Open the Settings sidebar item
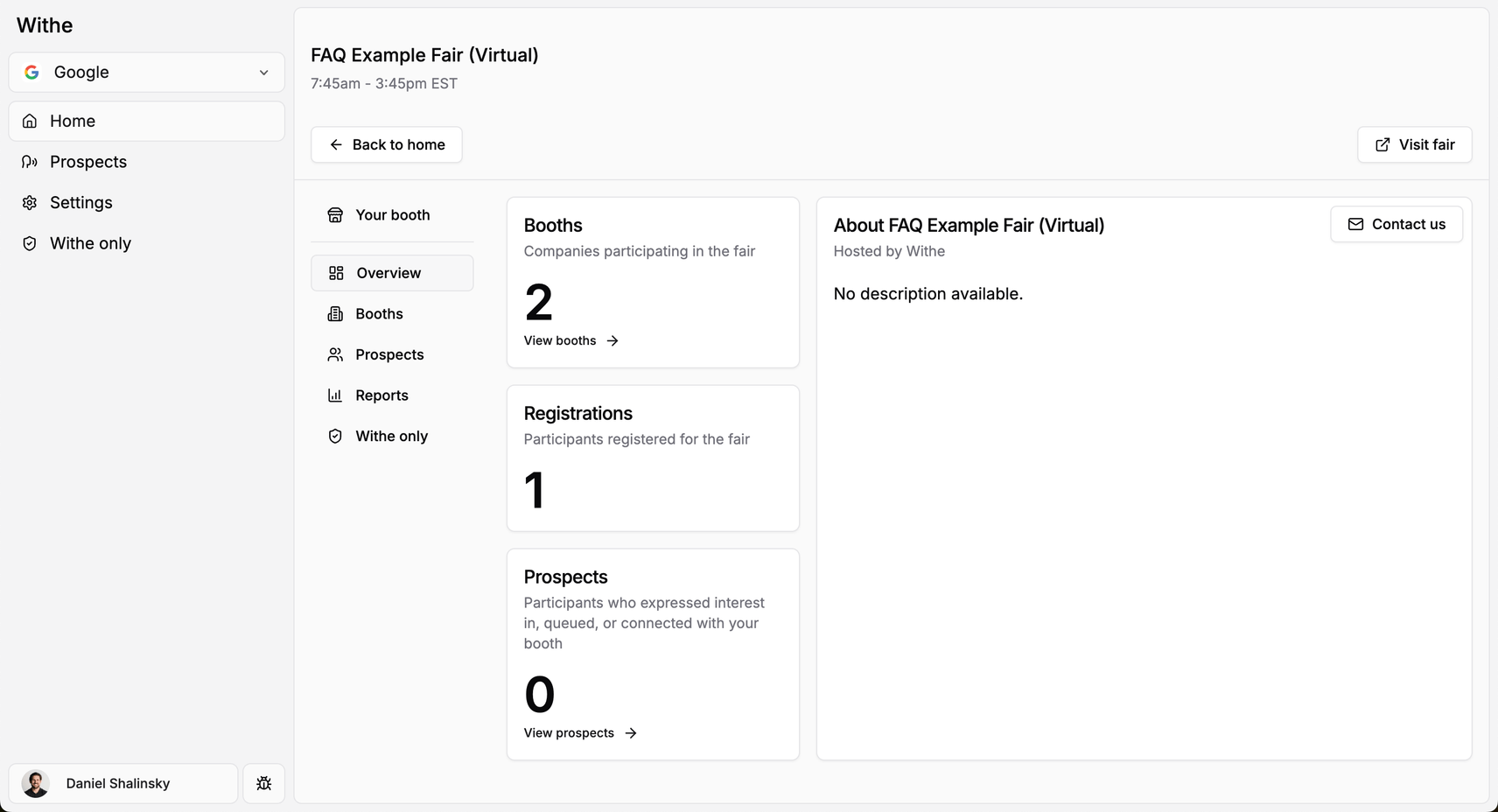Image resolution: width=1498 pixels, height=812 pixels. pos(147,203)
